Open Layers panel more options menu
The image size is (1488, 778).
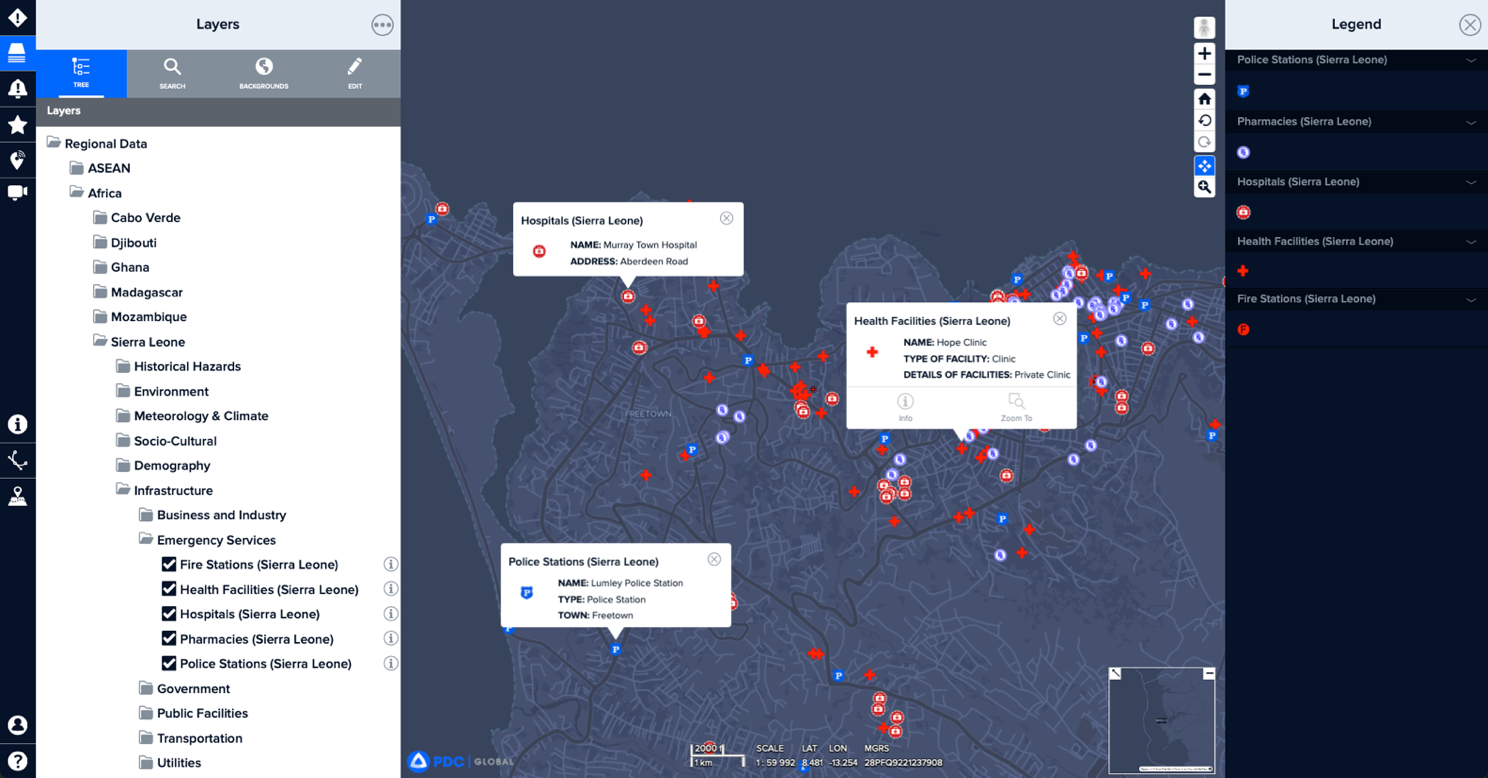click(382, 25)
